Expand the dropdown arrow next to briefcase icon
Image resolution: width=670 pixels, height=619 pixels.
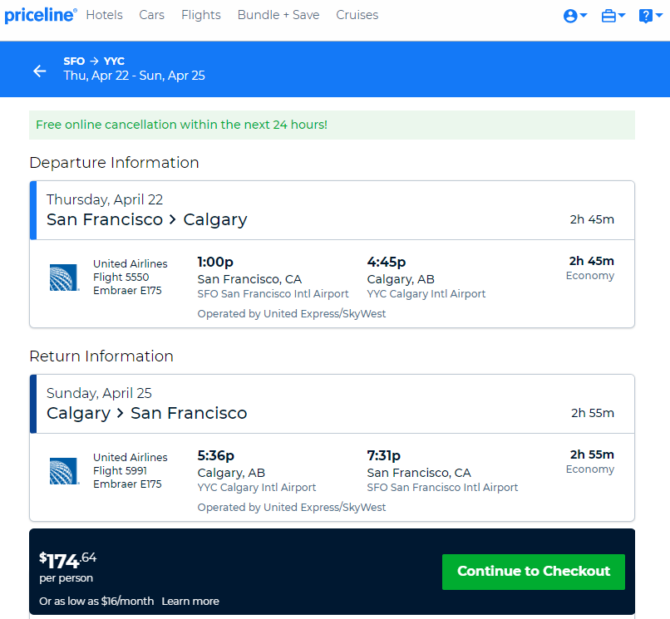[x=621, y=17]
